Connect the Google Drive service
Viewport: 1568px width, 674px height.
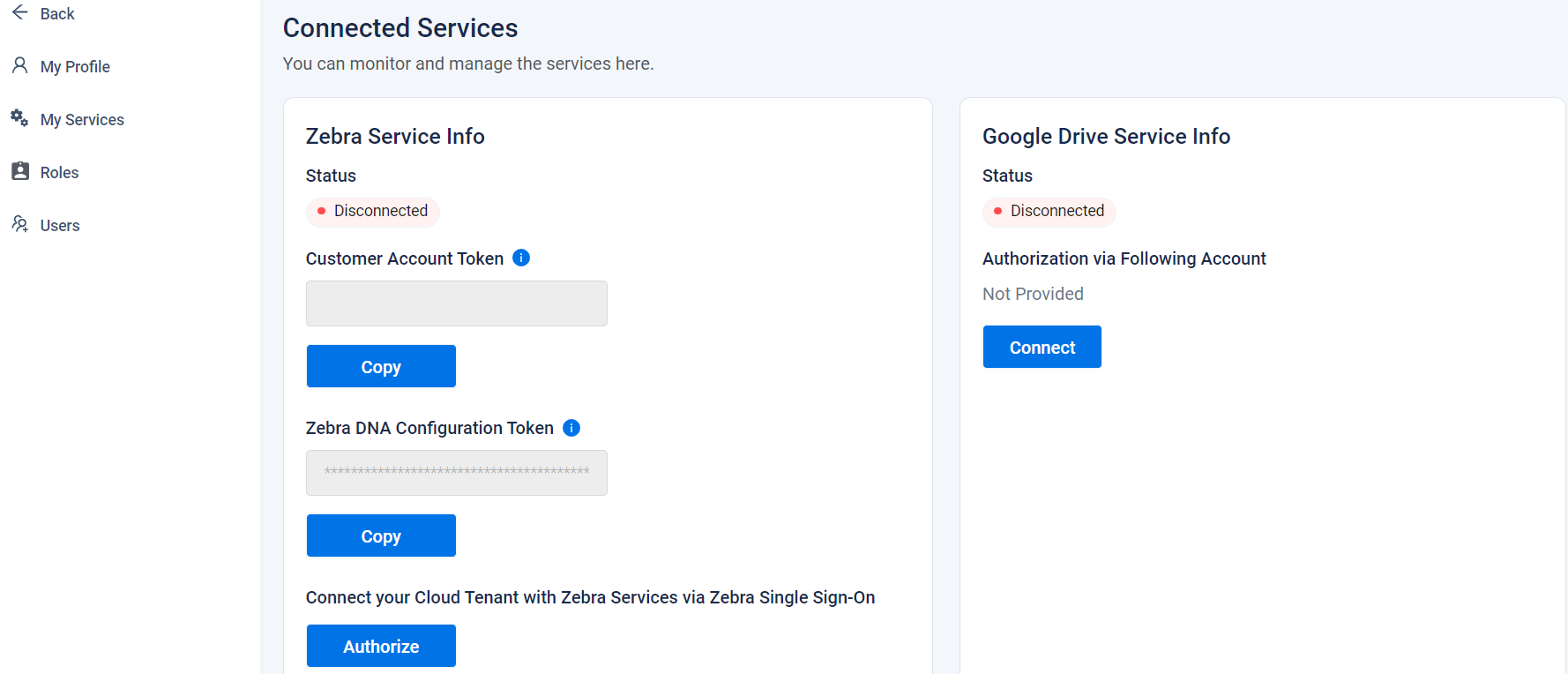click(1042, 347)
